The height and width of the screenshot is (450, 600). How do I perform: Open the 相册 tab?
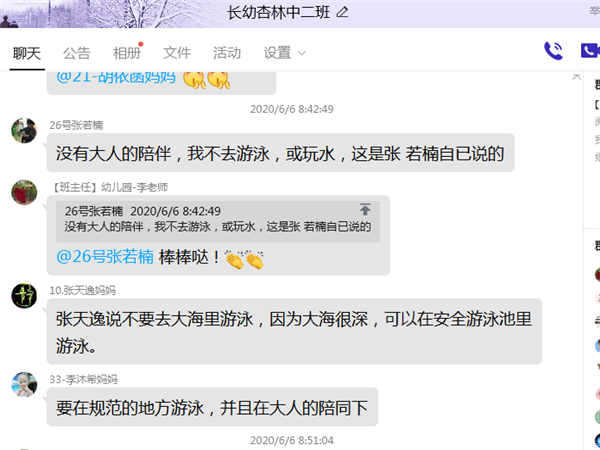(x=127, y=53)
